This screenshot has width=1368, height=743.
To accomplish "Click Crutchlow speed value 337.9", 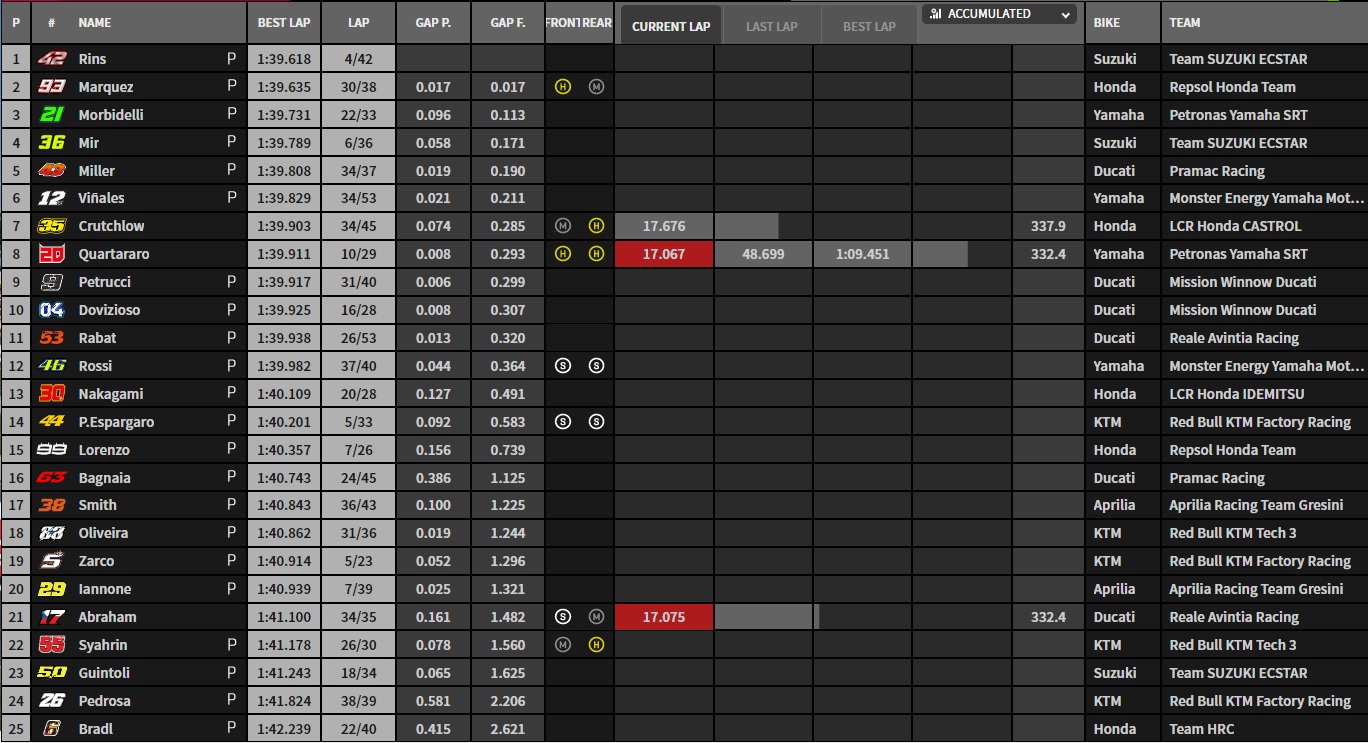I will pos(1048,226).
